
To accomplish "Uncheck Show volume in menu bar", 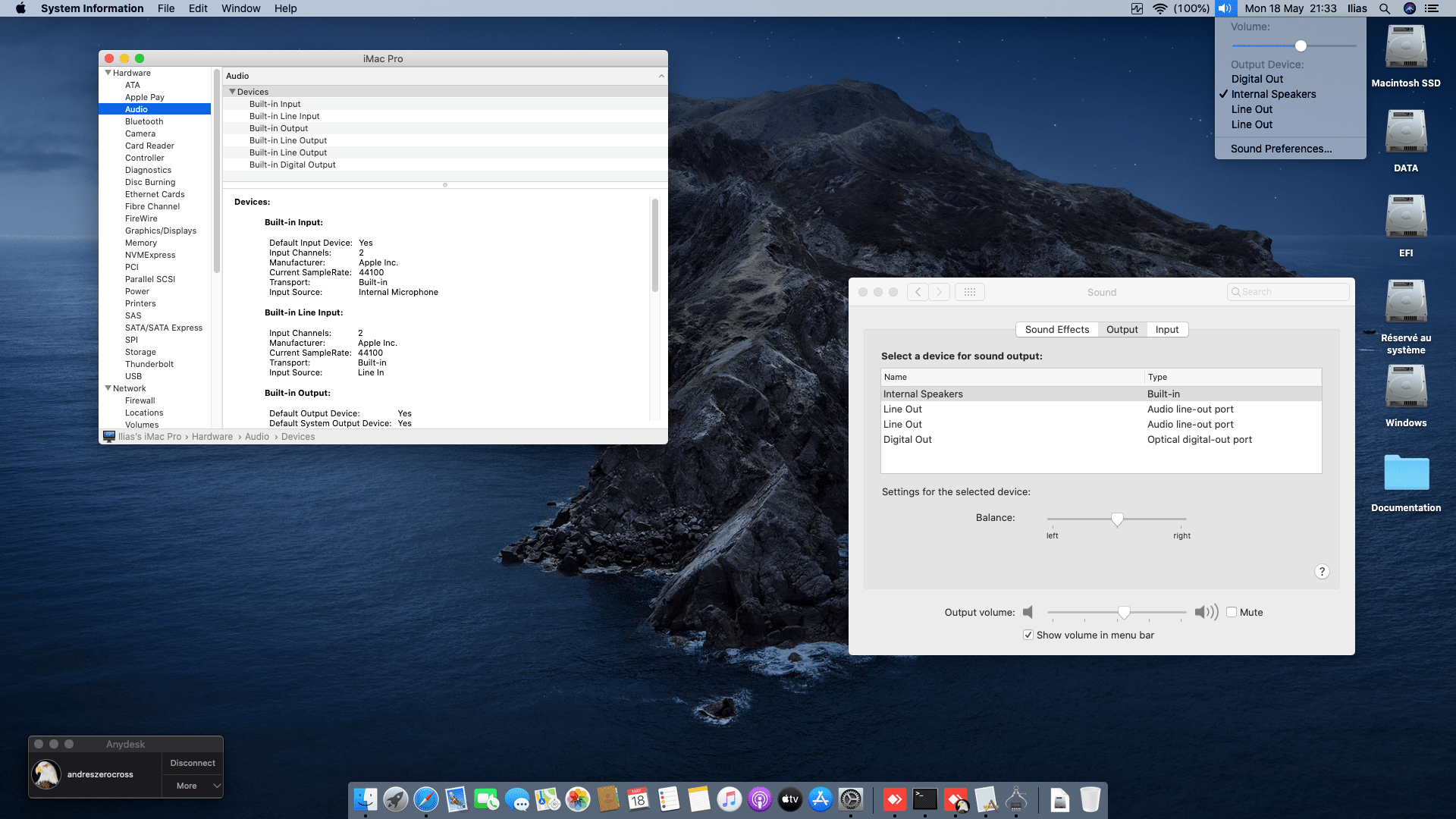I will click(x=1028, y=635).
